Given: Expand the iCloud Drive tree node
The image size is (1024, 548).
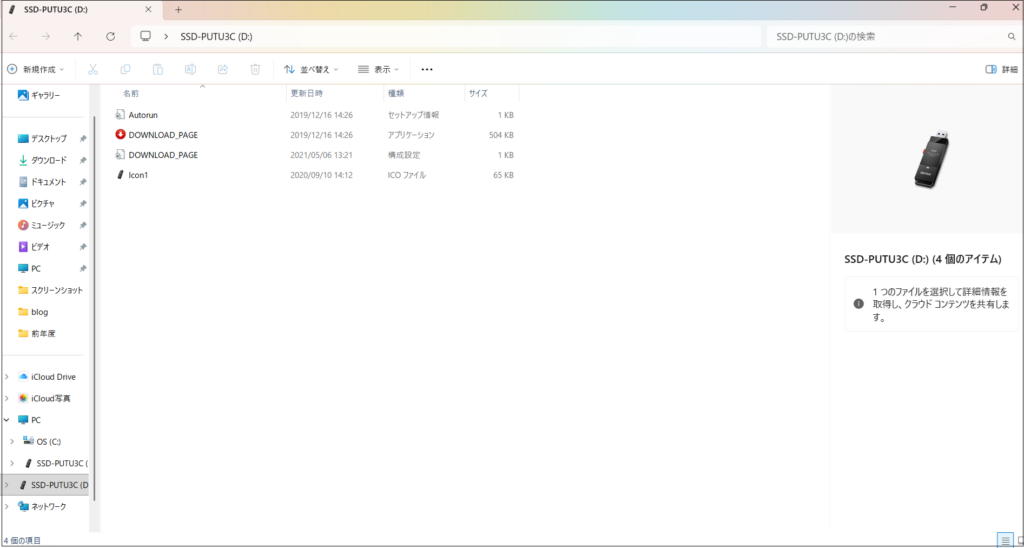Looking at the screenshot, I should point(8,377).
